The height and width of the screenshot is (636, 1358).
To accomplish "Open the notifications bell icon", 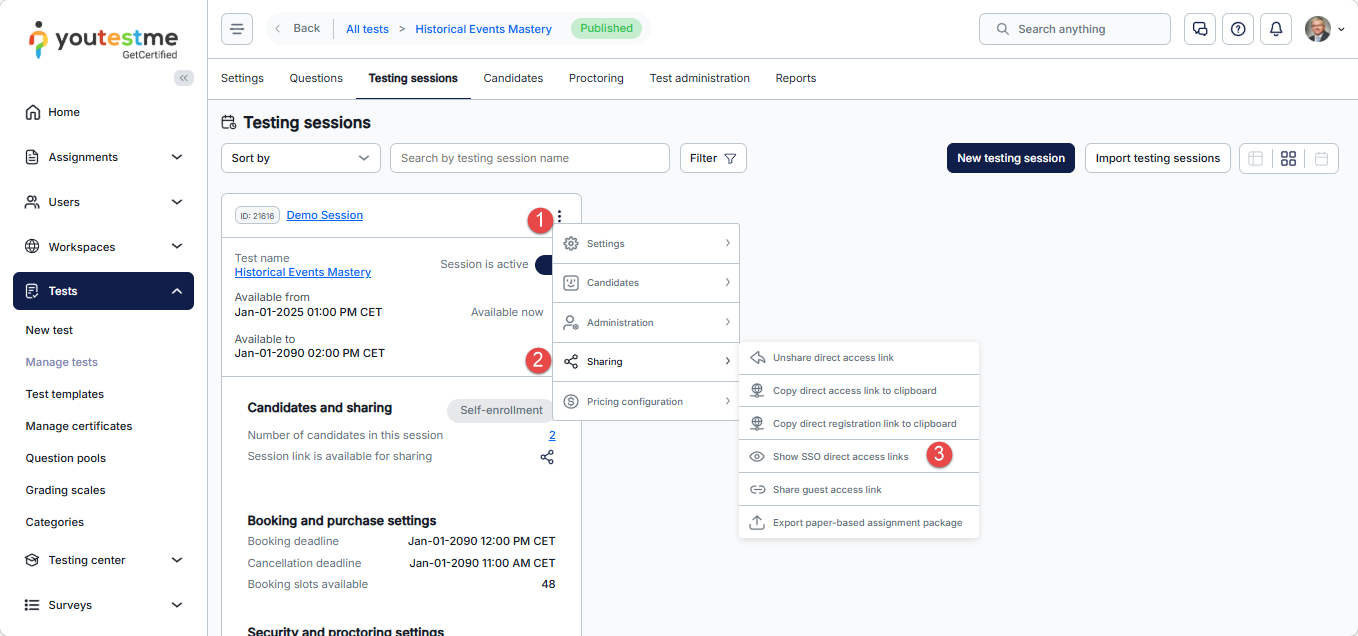I will pyautogui.click(x=1275, y=29).
